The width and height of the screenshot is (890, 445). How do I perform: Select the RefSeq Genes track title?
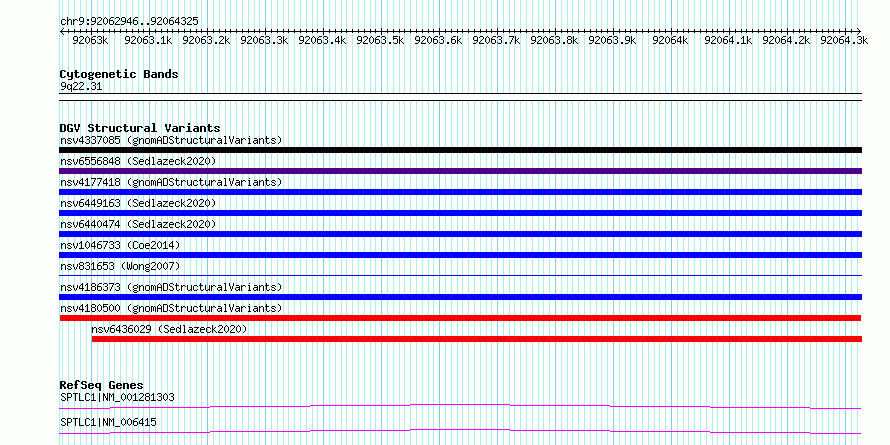102,385
